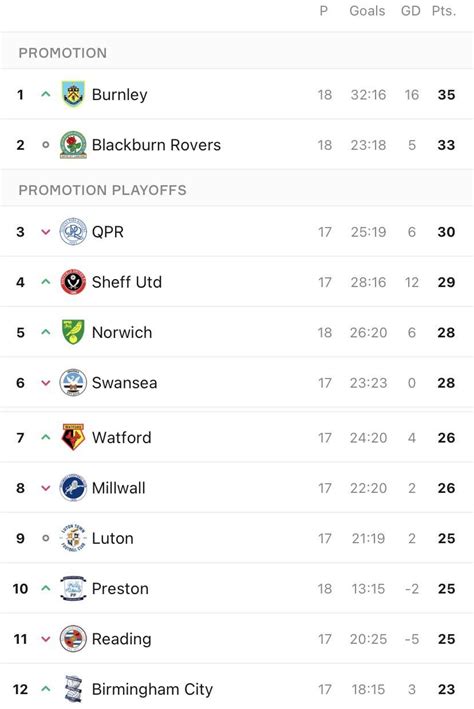Click the Blackburn Rovers club crest

tap(73, 145)
